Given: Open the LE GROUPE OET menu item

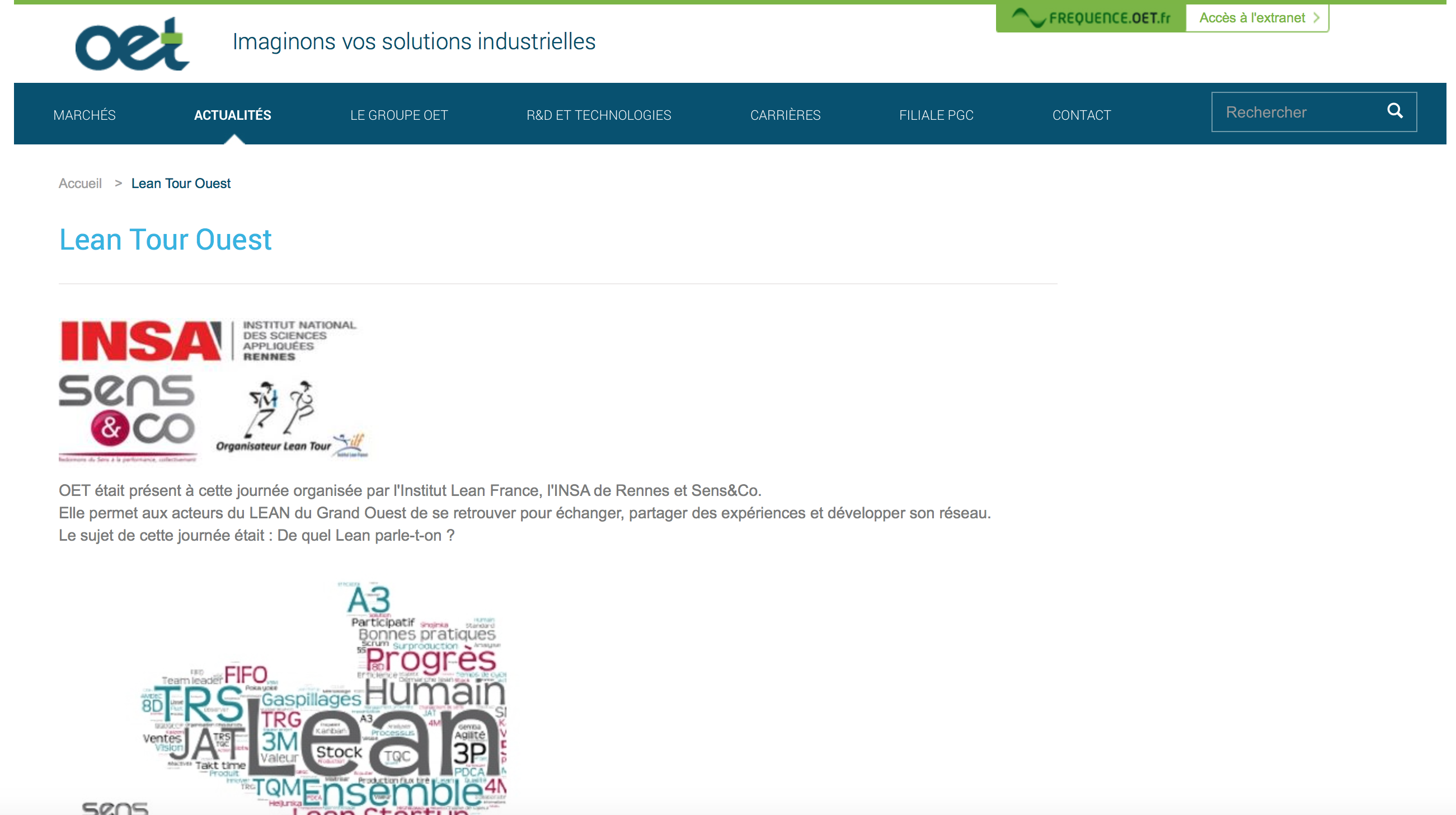Looking at the screenshot, I should pyautogui.click(x=399, y=115).
